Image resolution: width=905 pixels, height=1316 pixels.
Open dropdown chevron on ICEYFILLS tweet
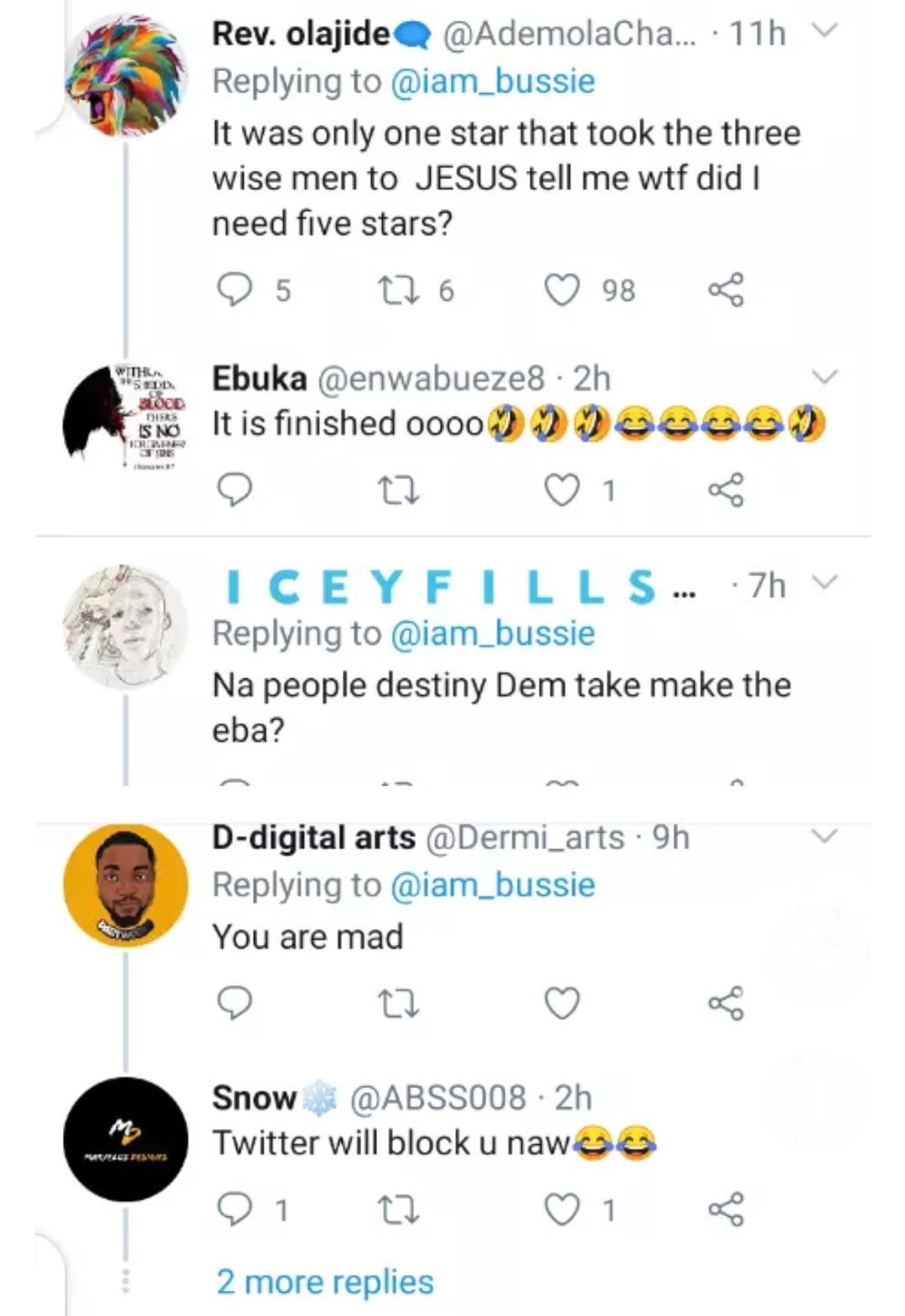(x=825, y=582)
